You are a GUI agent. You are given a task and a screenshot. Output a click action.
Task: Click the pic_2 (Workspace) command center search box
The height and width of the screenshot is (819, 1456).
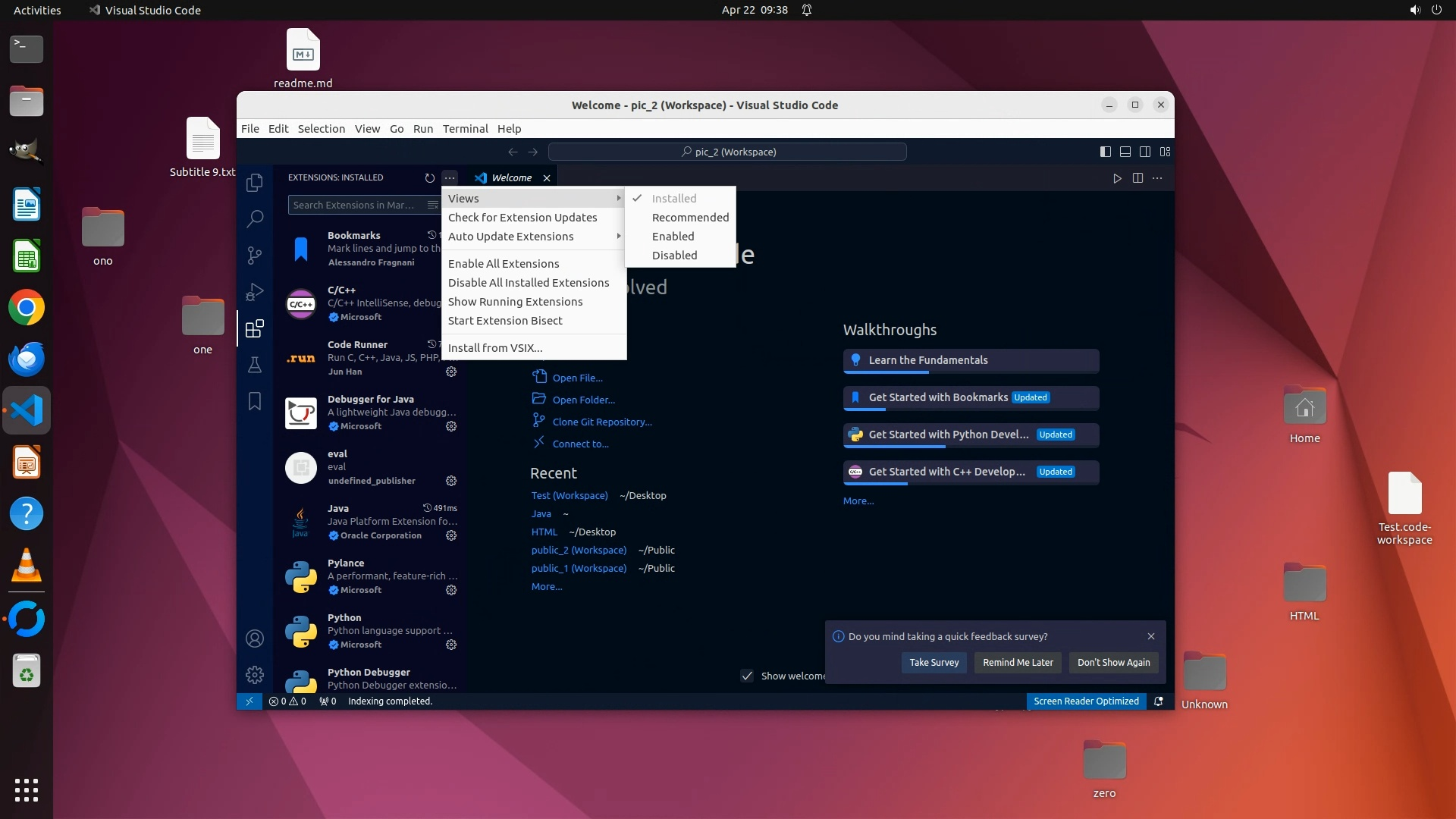tap(727, 152)
